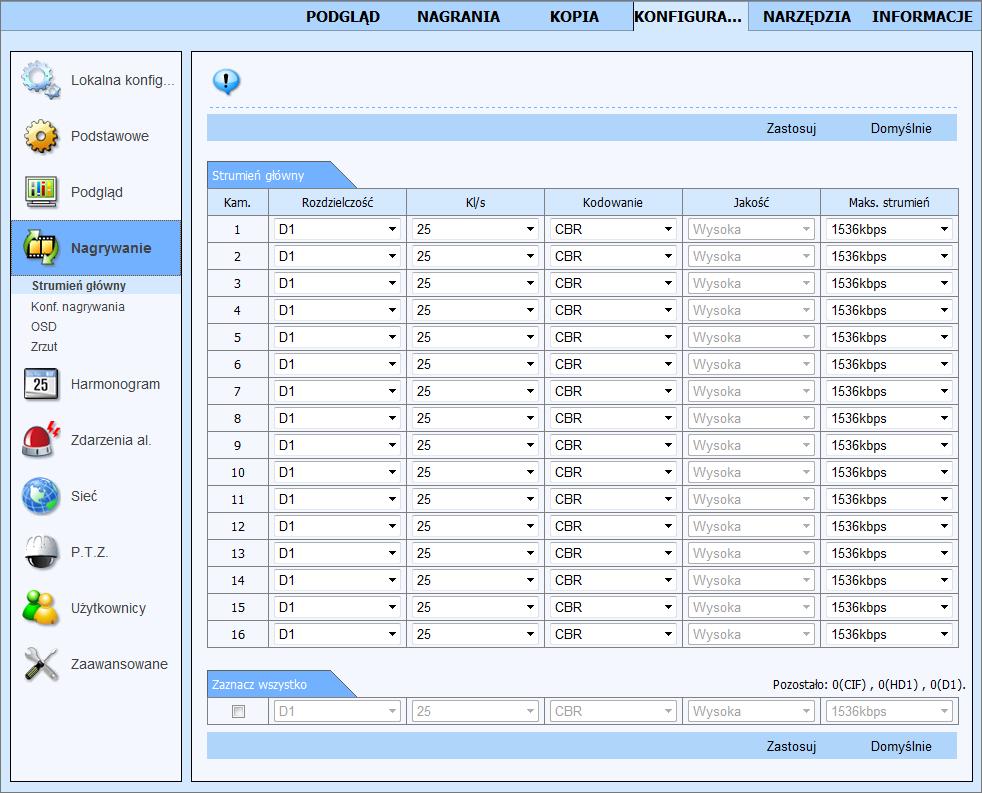This screenshot has width=982, height=793.
Task: Open Lokalna konfig. gears icon
Action: click(41, 80)
